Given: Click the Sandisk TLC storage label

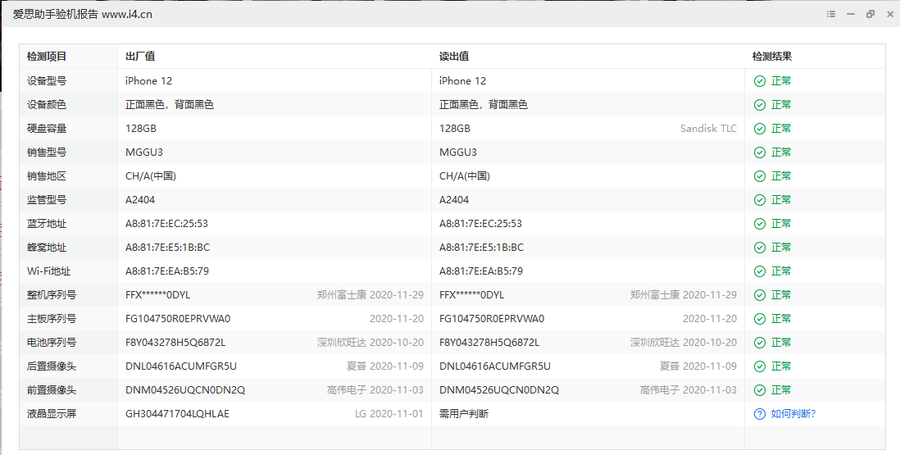Looking at the screenshot, I should 708,129.
